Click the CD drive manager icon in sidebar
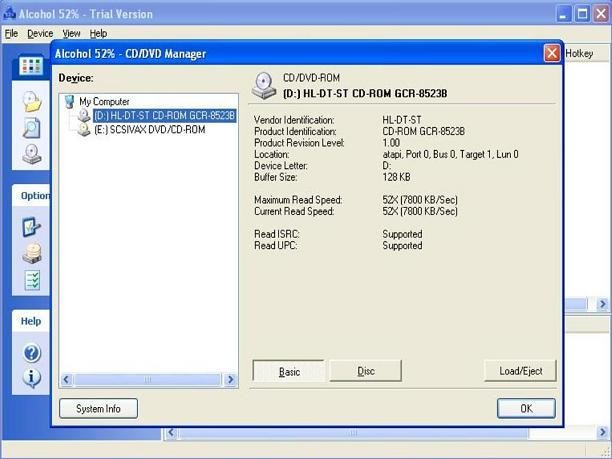Image resolution: width=612 pixels, height=459 pixels. [32, 154]
